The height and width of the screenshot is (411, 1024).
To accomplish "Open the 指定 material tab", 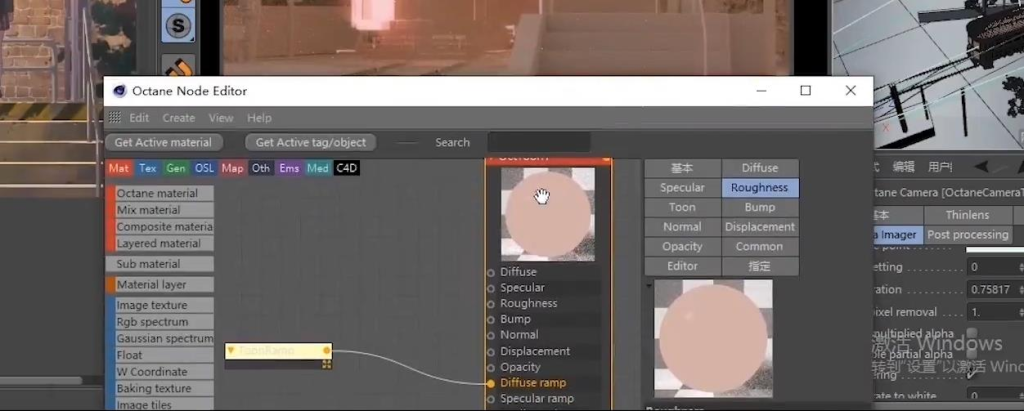I will point(760,266).
